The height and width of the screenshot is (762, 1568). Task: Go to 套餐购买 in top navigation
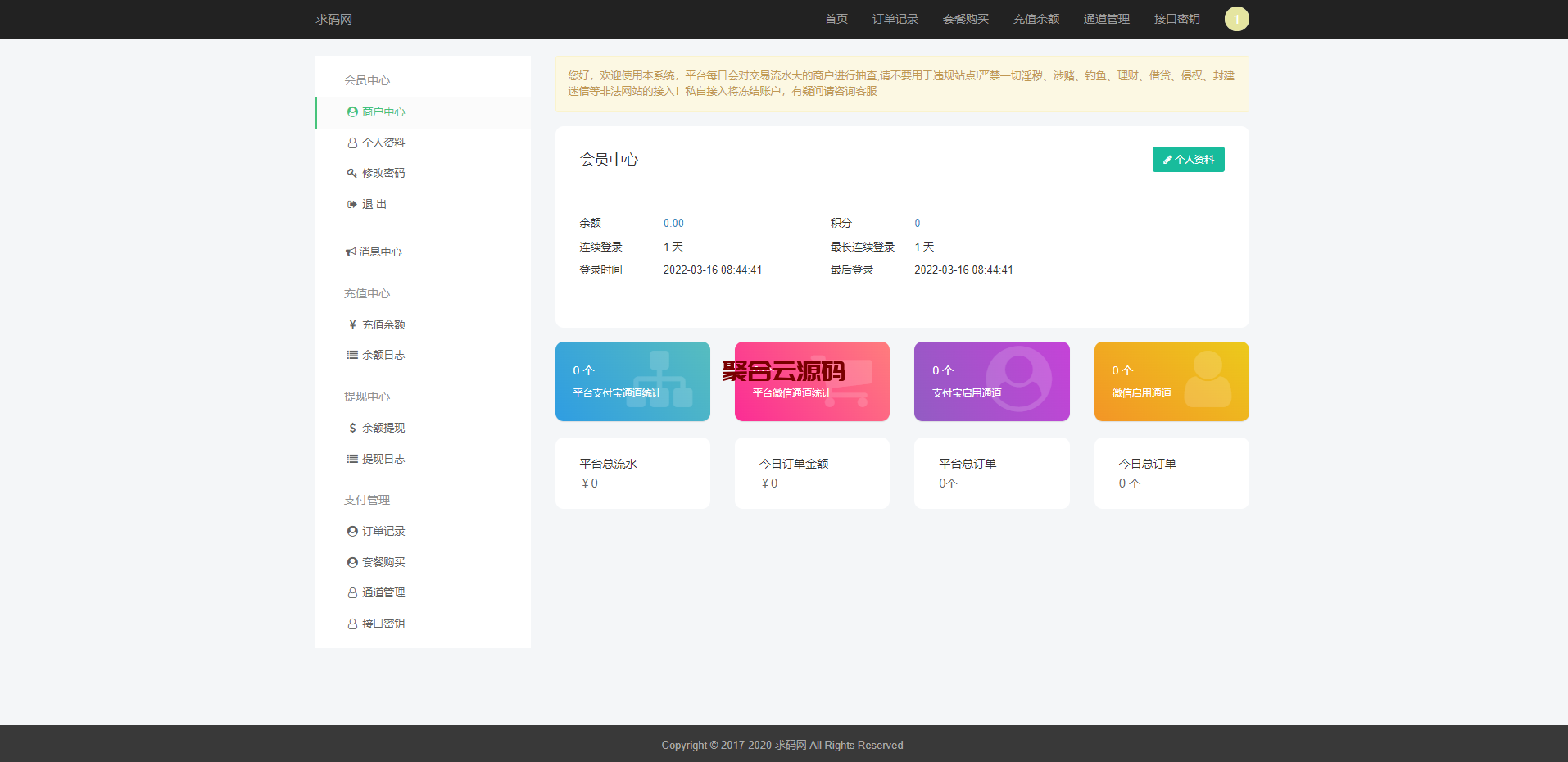pyautogui.click(x=965, y=19)
